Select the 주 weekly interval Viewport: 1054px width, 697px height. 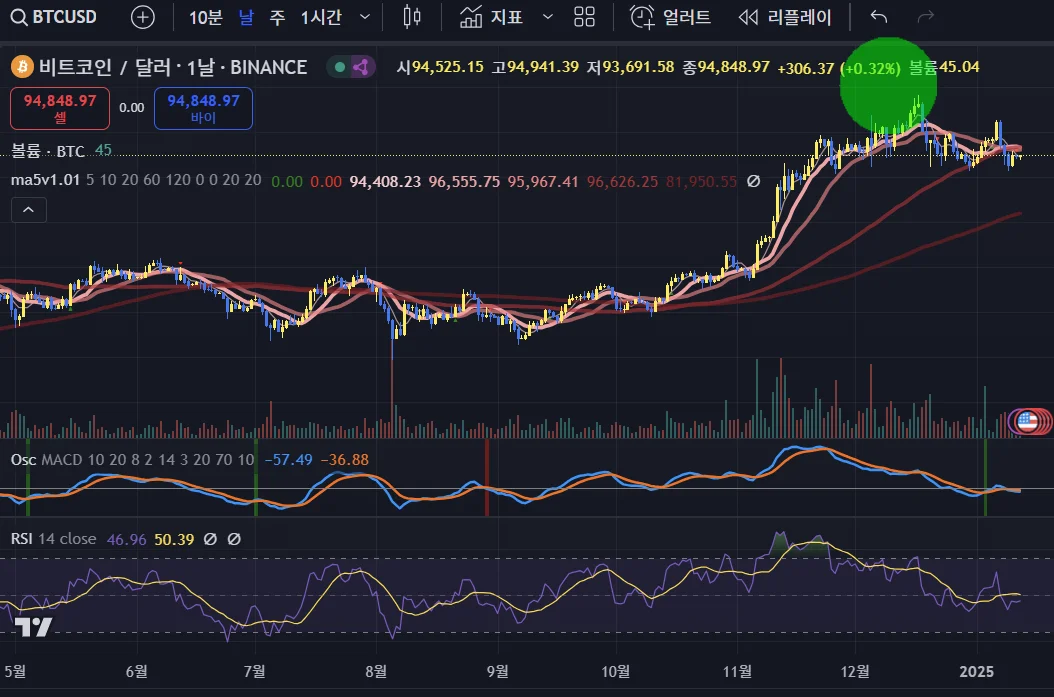(276, 17)
